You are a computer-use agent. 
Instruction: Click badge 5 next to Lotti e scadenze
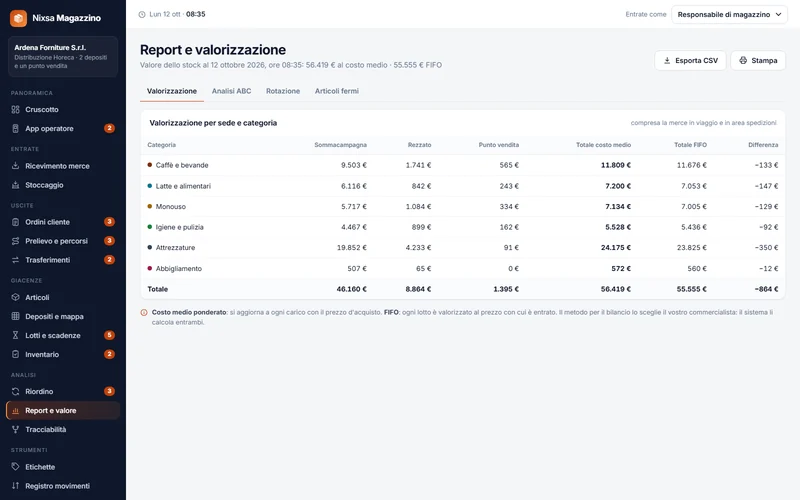tap(109, 335)
